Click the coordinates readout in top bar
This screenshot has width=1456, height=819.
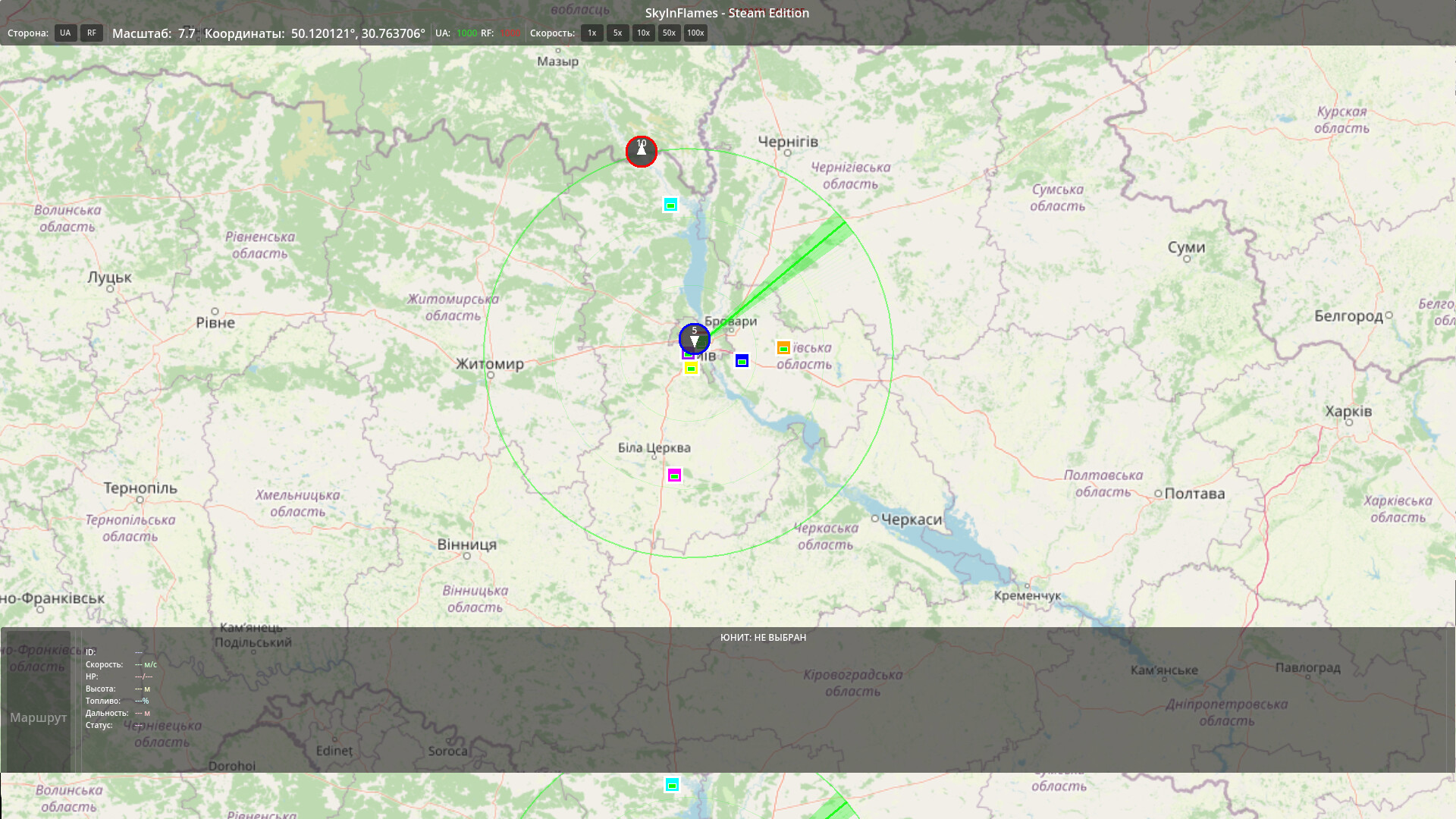point(358,33)
